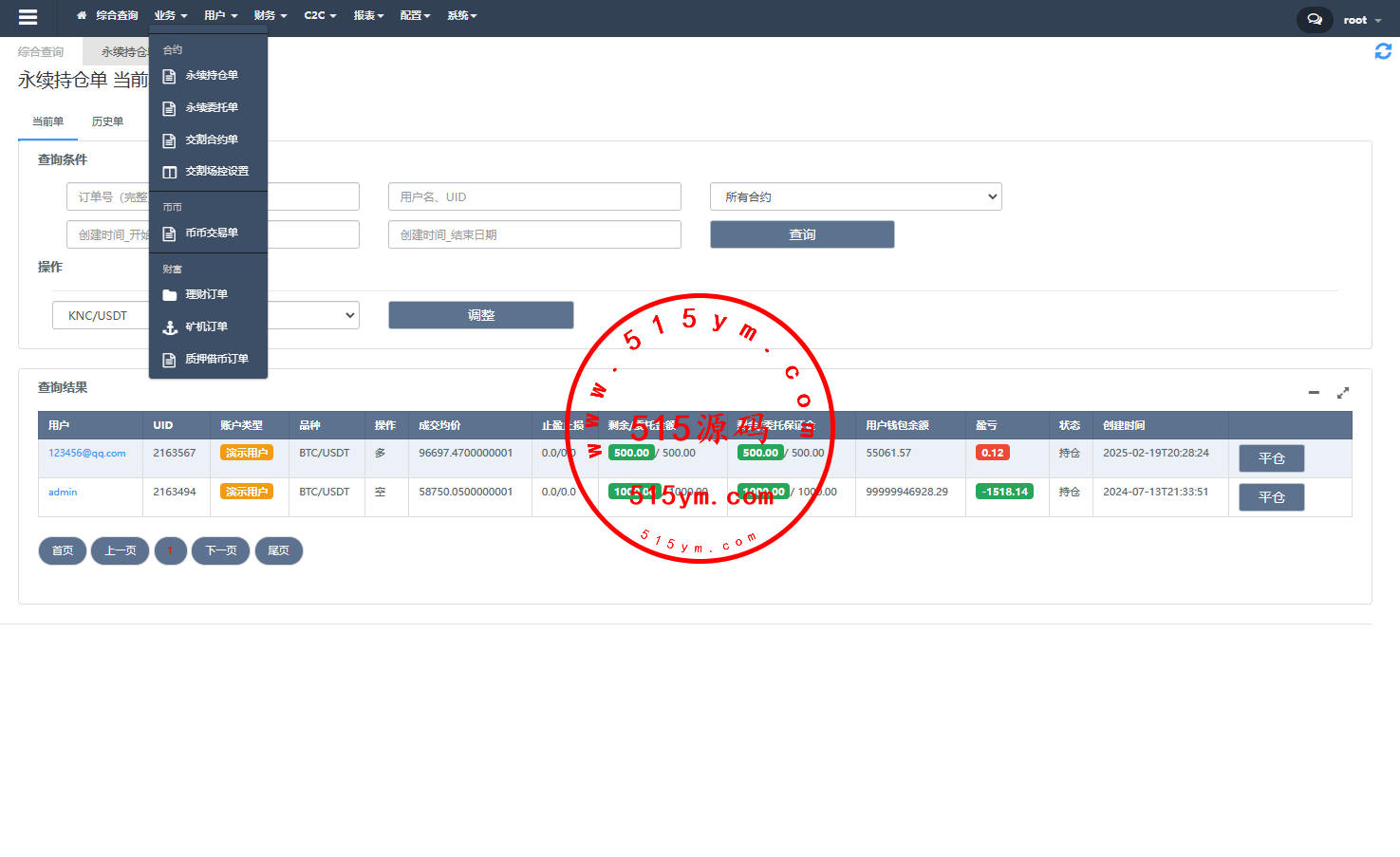
Task: Select 永续委托单 from the menu
Action: click(x=211, y=108)
